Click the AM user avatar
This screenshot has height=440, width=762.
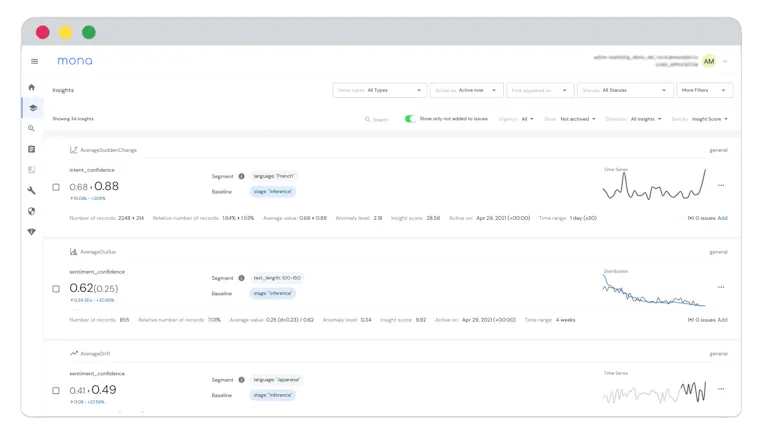click(709, 61)
